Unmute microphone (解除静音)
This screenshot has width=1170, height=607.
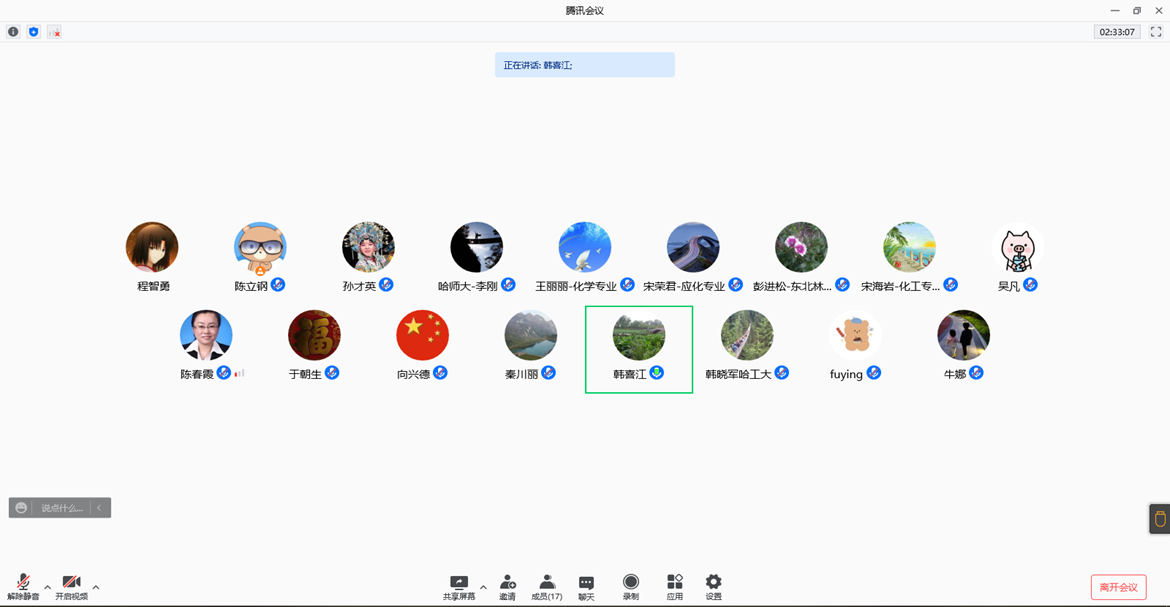[x=23, y=587]
